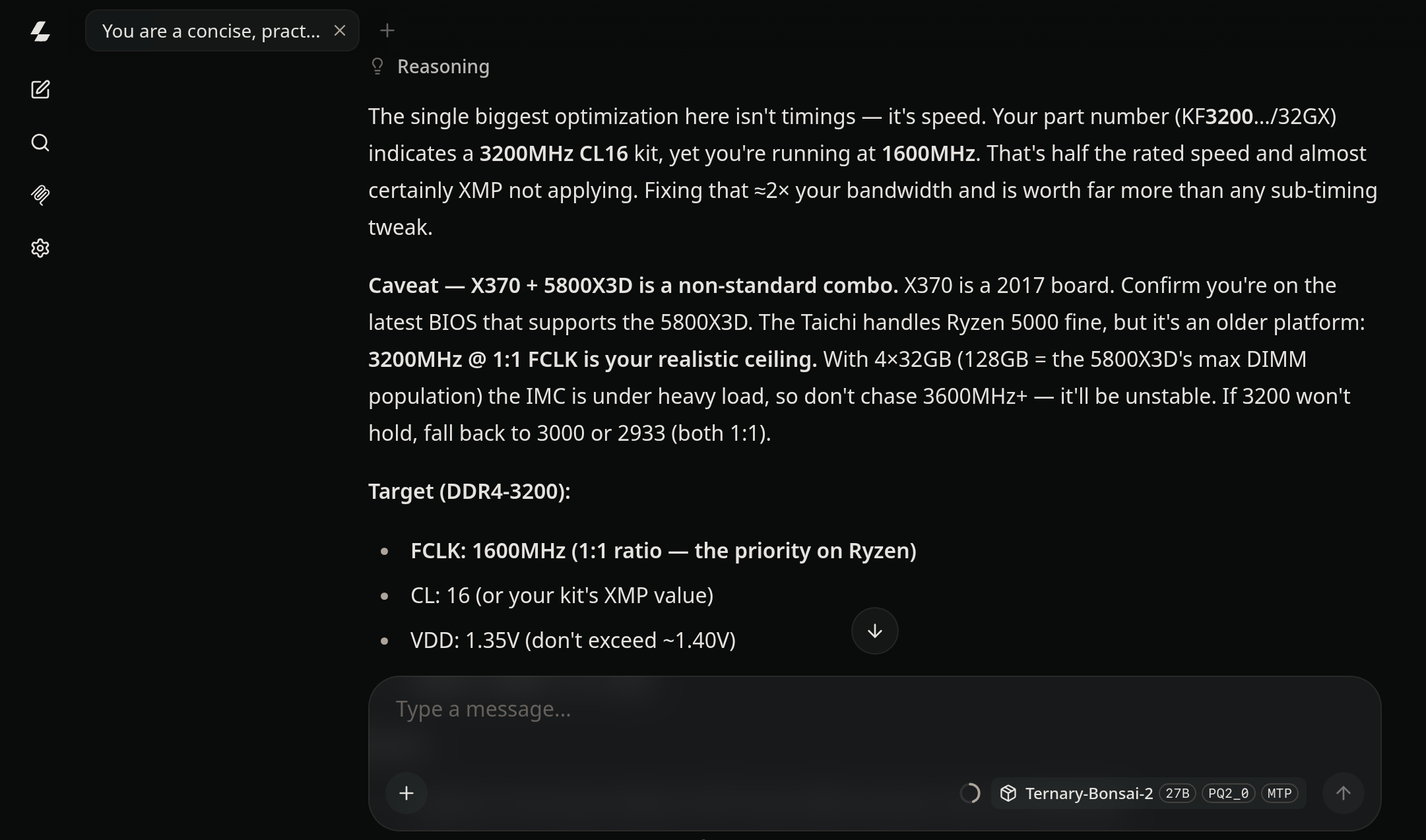Viewport: 1426px width, 840px height.
Task: Open the attachments paperclip sidebar icon
Action: point(40,195)
